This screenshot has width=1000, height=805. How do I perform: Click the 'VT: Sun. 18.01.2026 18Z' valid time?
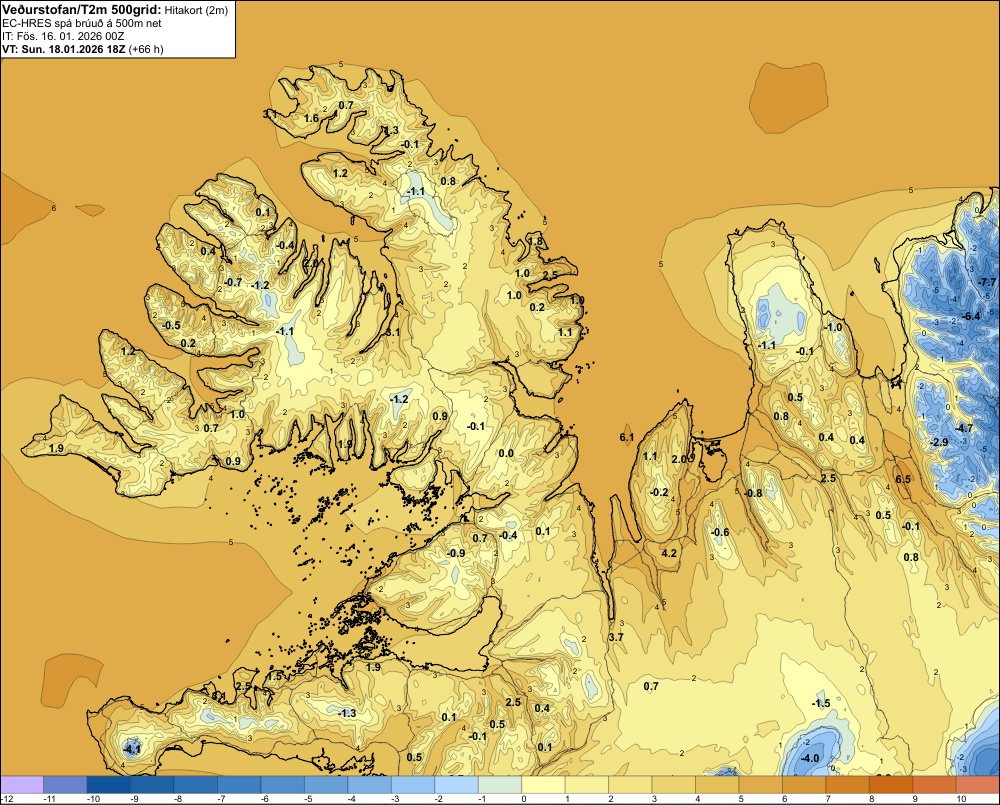tap(64, 49)
